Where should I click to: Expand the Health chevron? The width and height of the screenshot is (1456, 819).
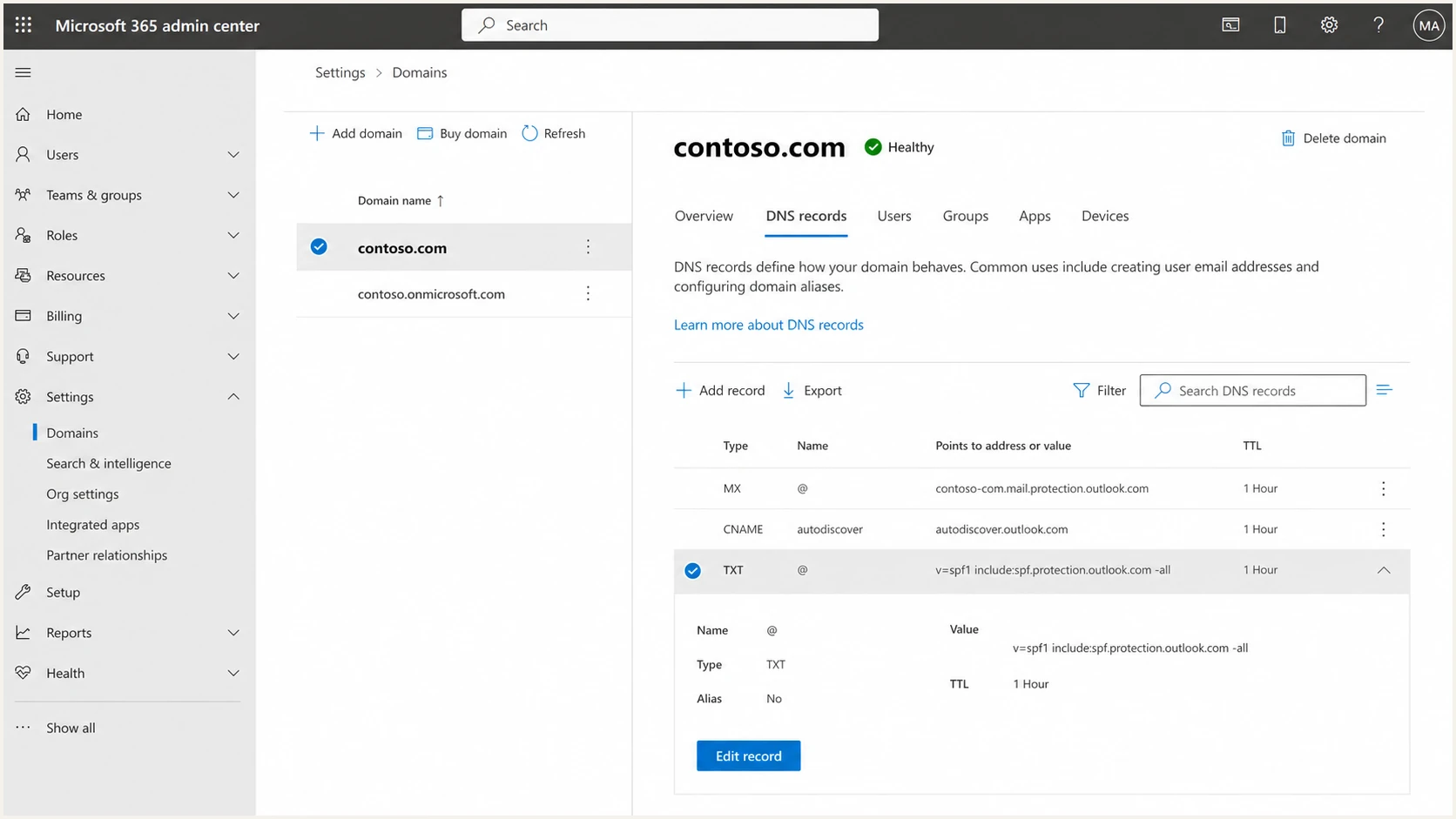[x=233, y=673]
